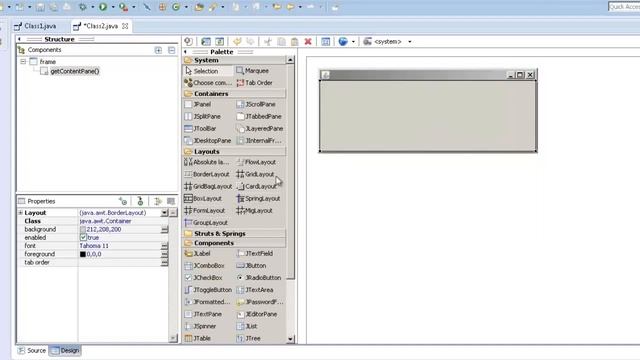Collapse the frame tree node
Viewport: 640px width, 360px height.
pos(23,62)
